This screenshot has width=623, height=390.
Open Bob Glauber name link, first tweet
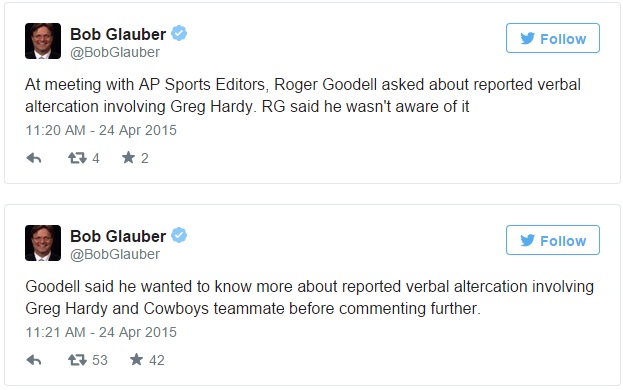[118, 34]
